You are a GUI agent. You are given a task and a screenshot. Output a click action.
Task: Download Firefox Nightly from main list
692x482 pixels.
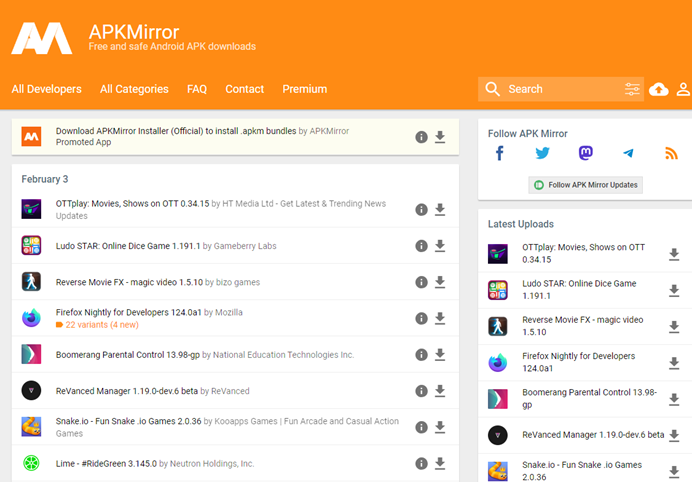[440, 318]
